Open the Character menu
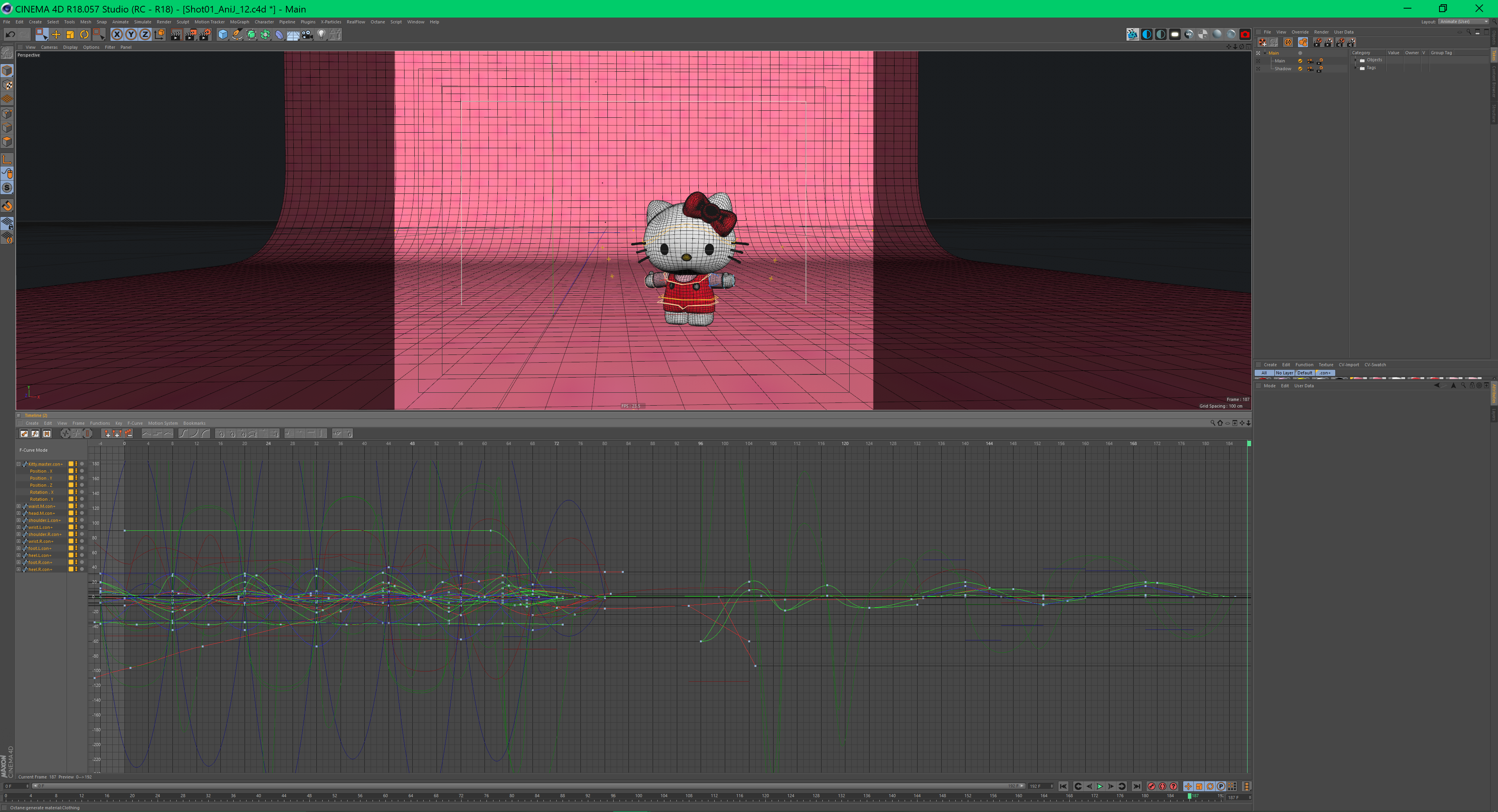This screenshot has height=812, width=1498. (264, 22)
